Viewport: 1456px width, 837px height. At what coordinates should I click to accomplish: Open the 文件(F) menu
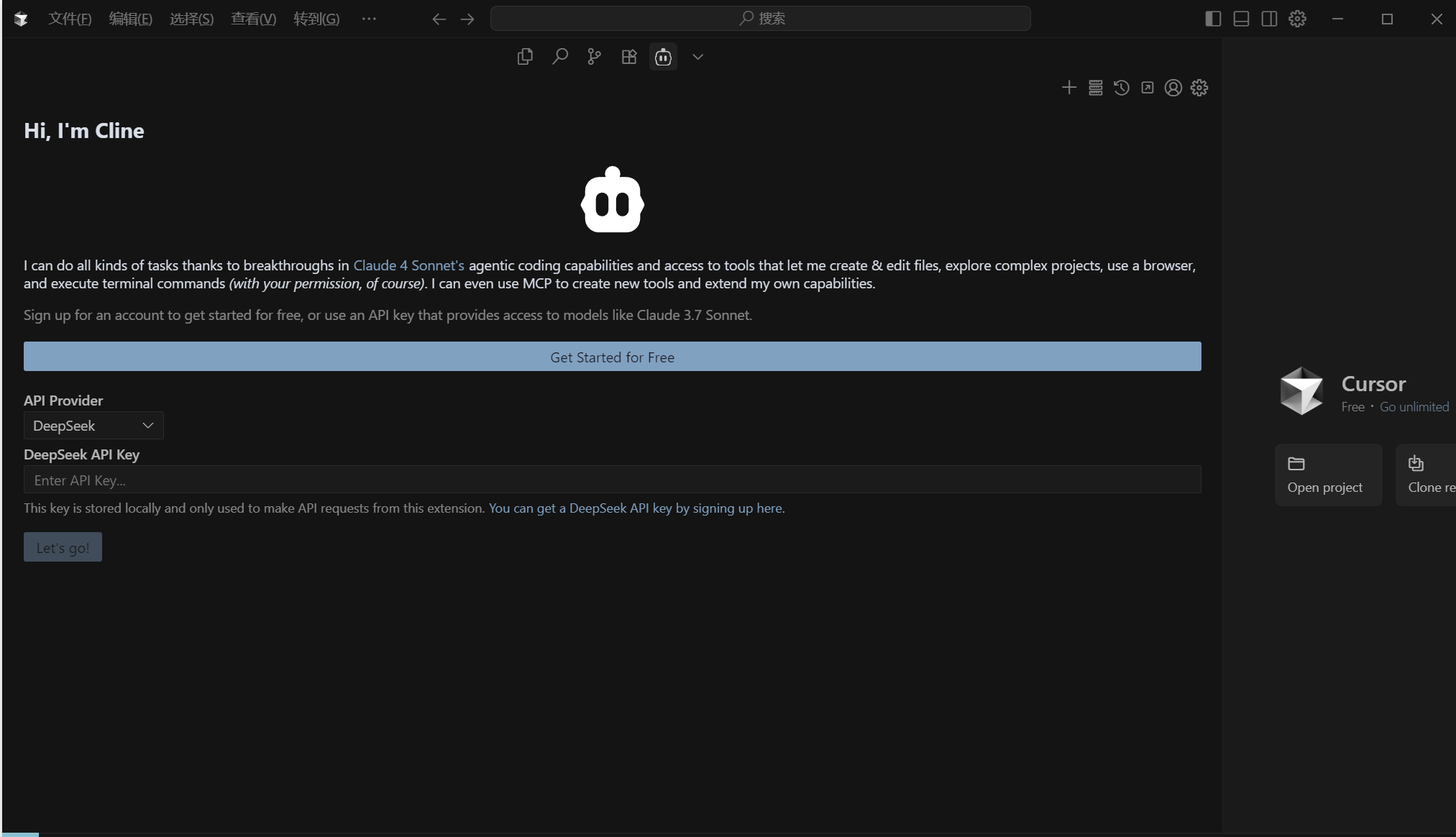tap(70, 19)
